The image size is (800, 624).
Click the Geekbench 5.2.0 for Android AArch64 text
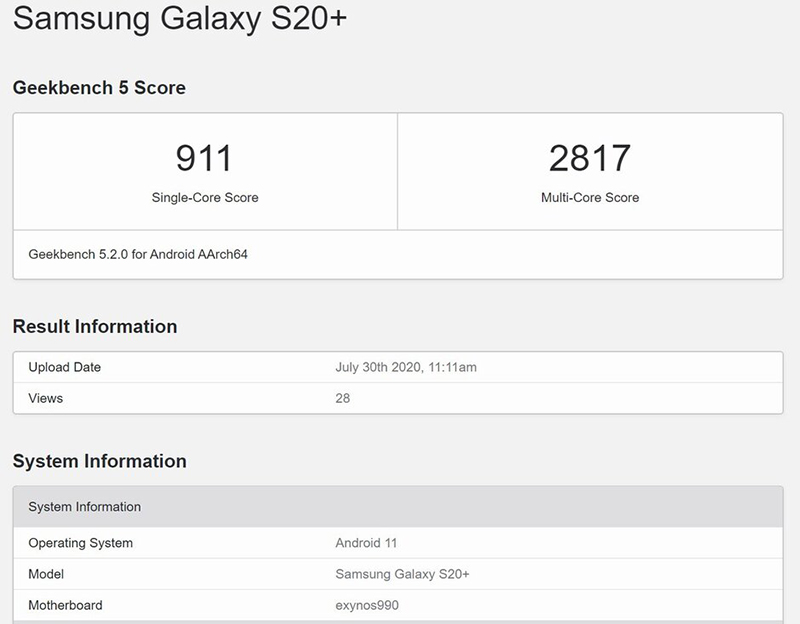point(138,254)
